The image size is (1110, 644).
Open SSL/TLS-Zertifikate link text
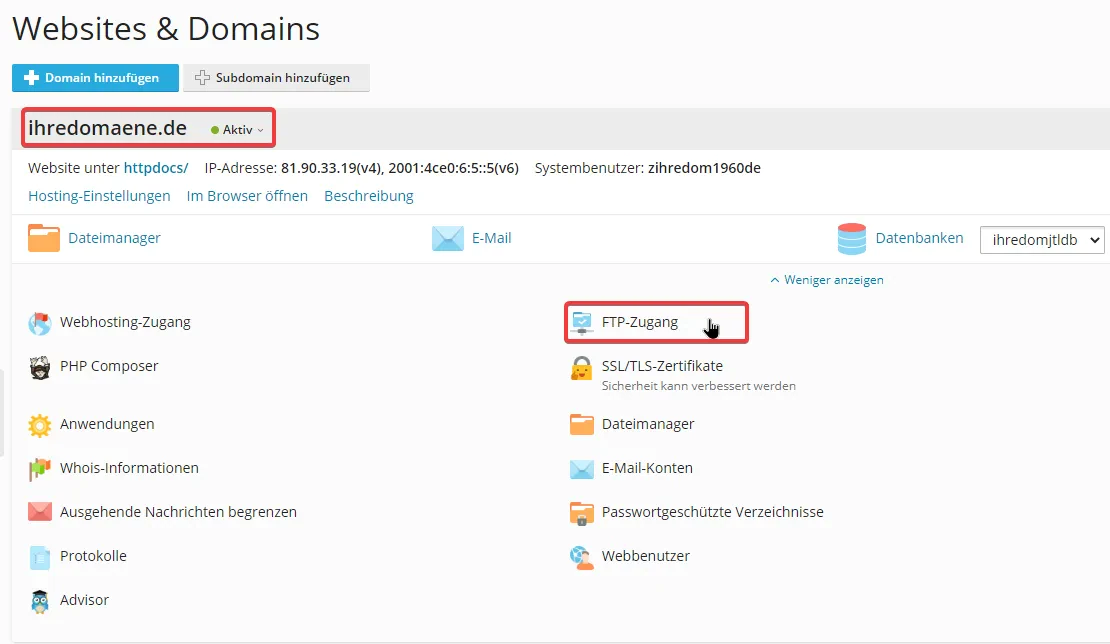(x=663, y=366)
